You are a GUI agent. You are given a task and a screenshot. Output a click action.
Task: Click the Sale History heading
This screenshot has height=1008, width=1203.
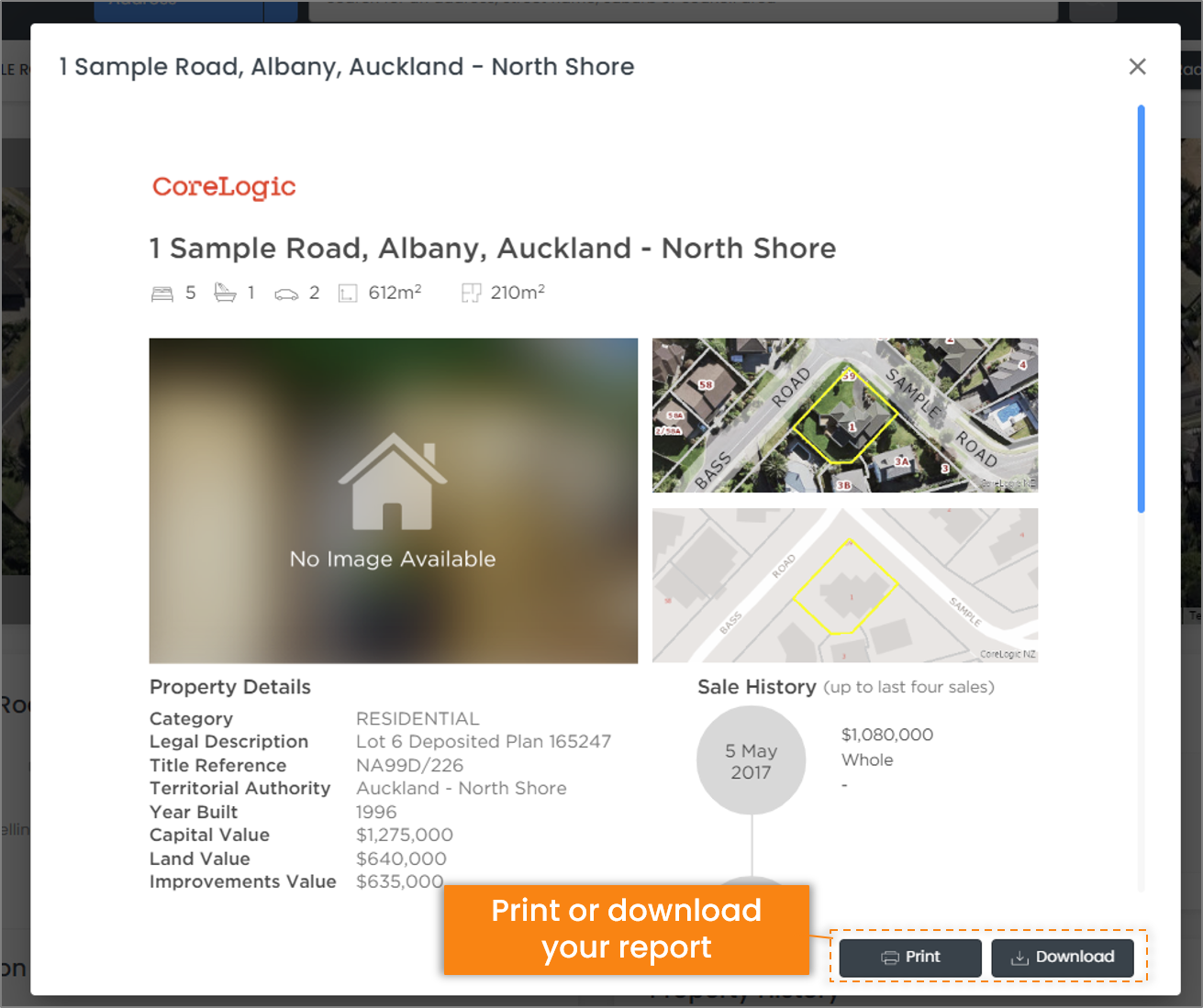(x=757, y=687)
